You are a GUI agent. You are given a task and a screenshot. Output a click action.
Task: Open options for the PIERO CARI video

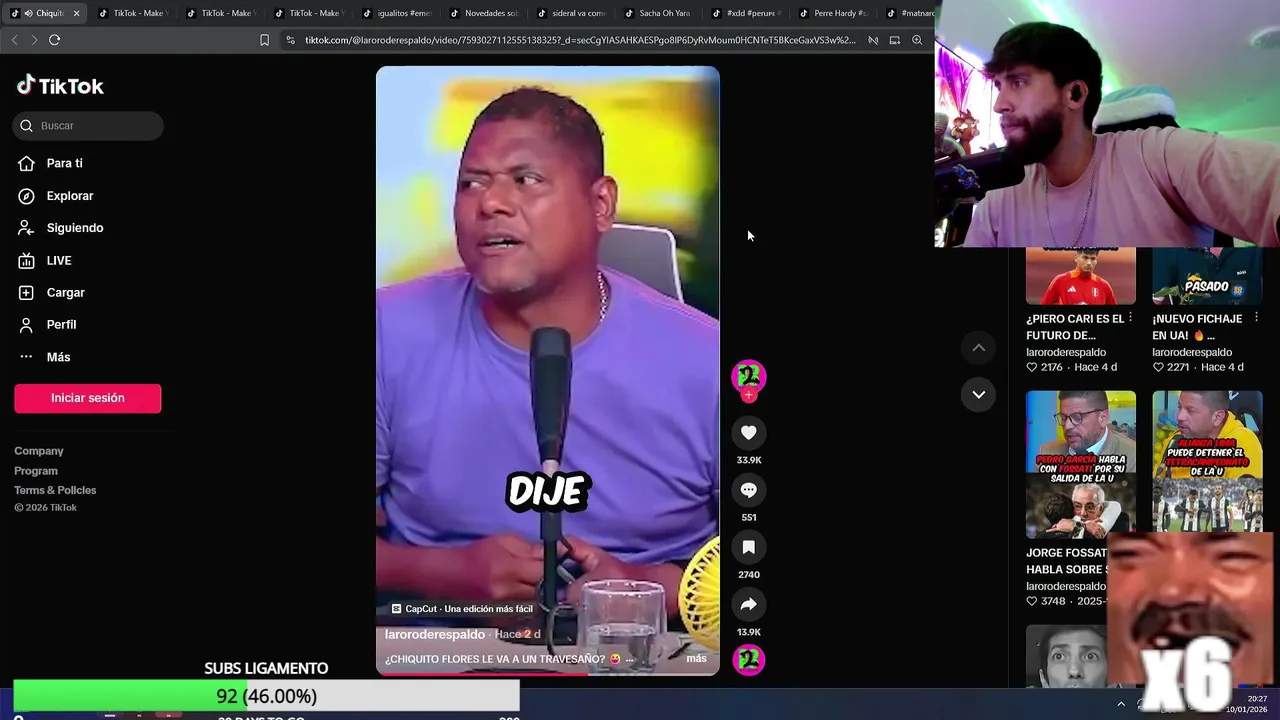(1131, 318)
